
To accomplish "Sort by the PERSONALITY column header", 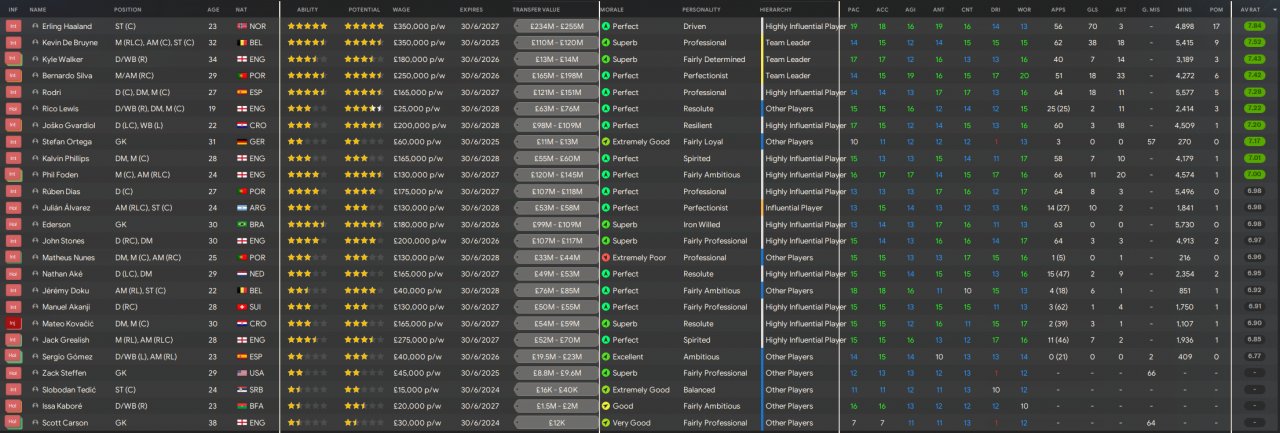I will [x=703, y=9].
